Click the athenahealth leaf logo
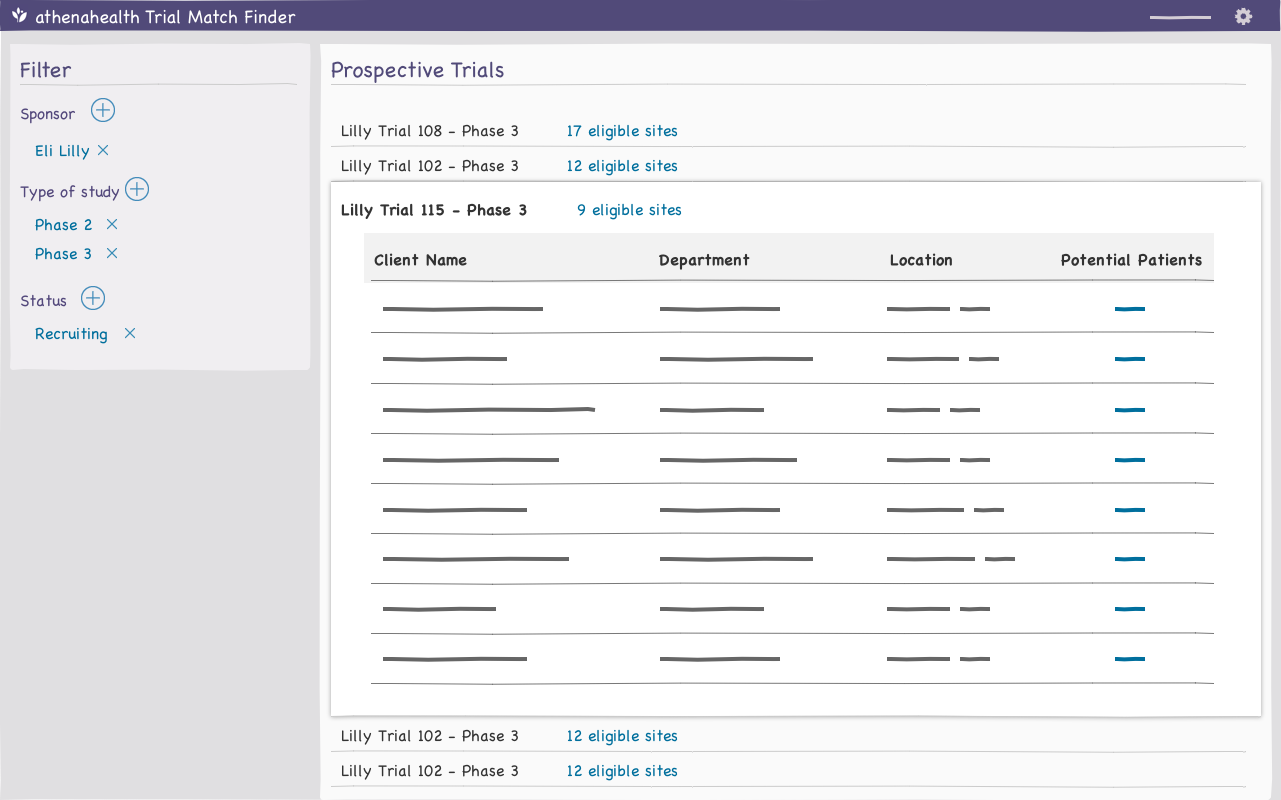This screenshot has width=1281, height=800. (x=19, y=16)
